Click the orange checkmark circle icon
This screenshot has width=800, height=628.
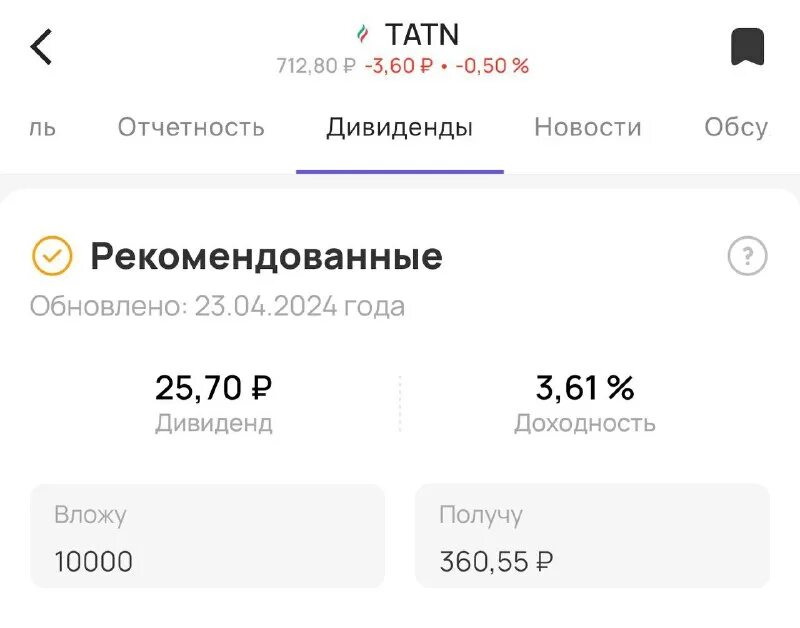(52, 256)
